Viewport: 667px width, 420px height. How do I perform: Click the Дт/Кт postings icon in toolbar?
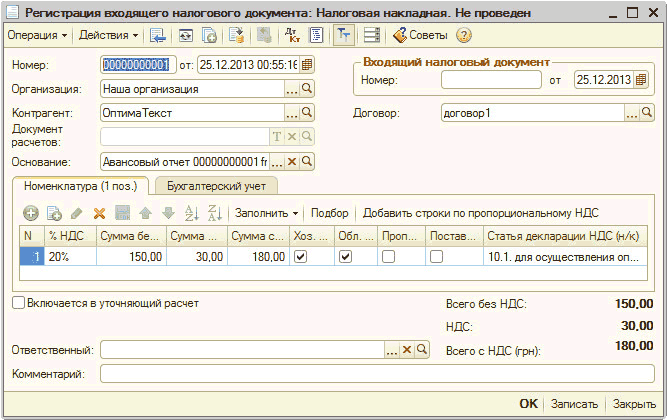pyautogui.click(x=293, y=35)
